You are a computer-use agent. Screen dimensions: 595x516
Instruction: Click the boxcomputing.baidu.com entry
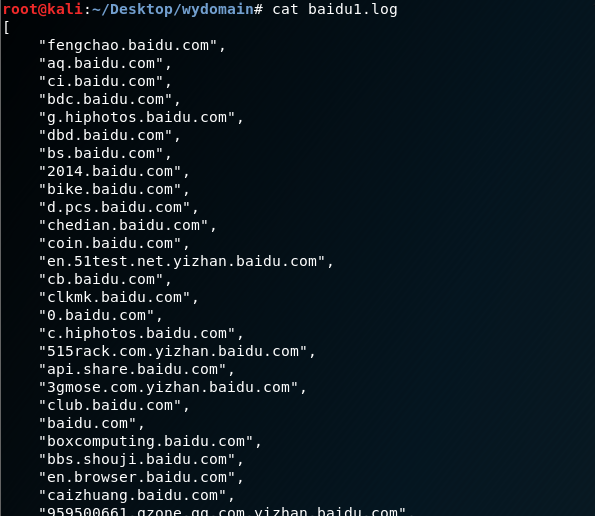(150, 442)
